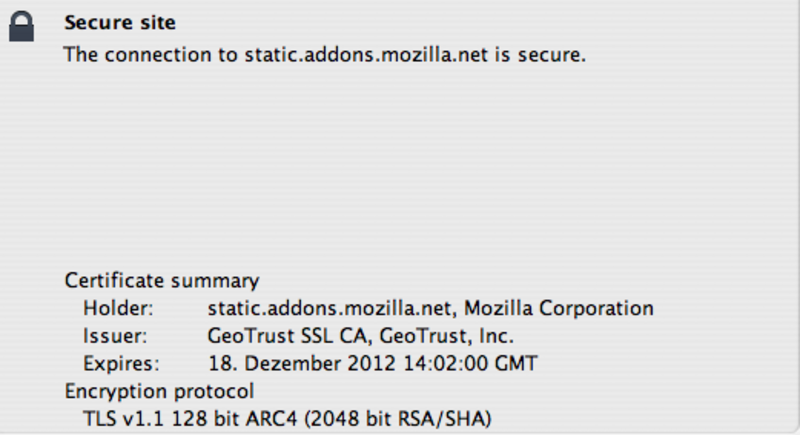Select the GeoTrust SSL CA issuer name
Screen dimensions: 800x435
tap(287, 336)
